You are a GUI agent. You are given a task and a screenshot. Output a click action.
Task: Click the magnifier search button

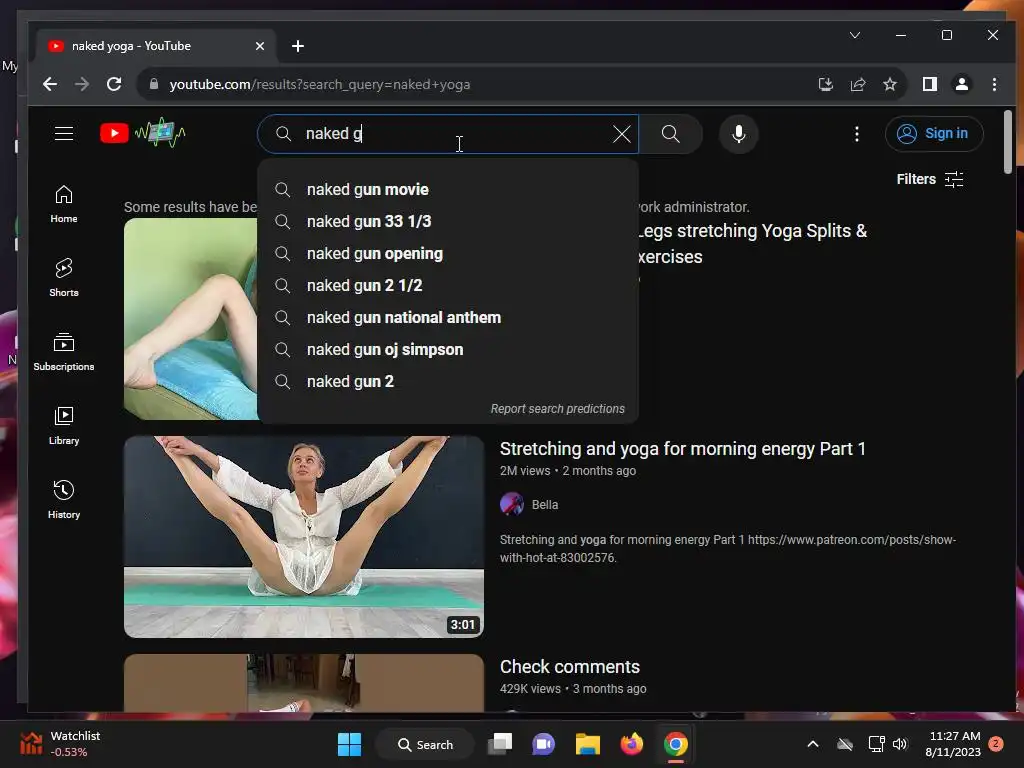[671, 134]
